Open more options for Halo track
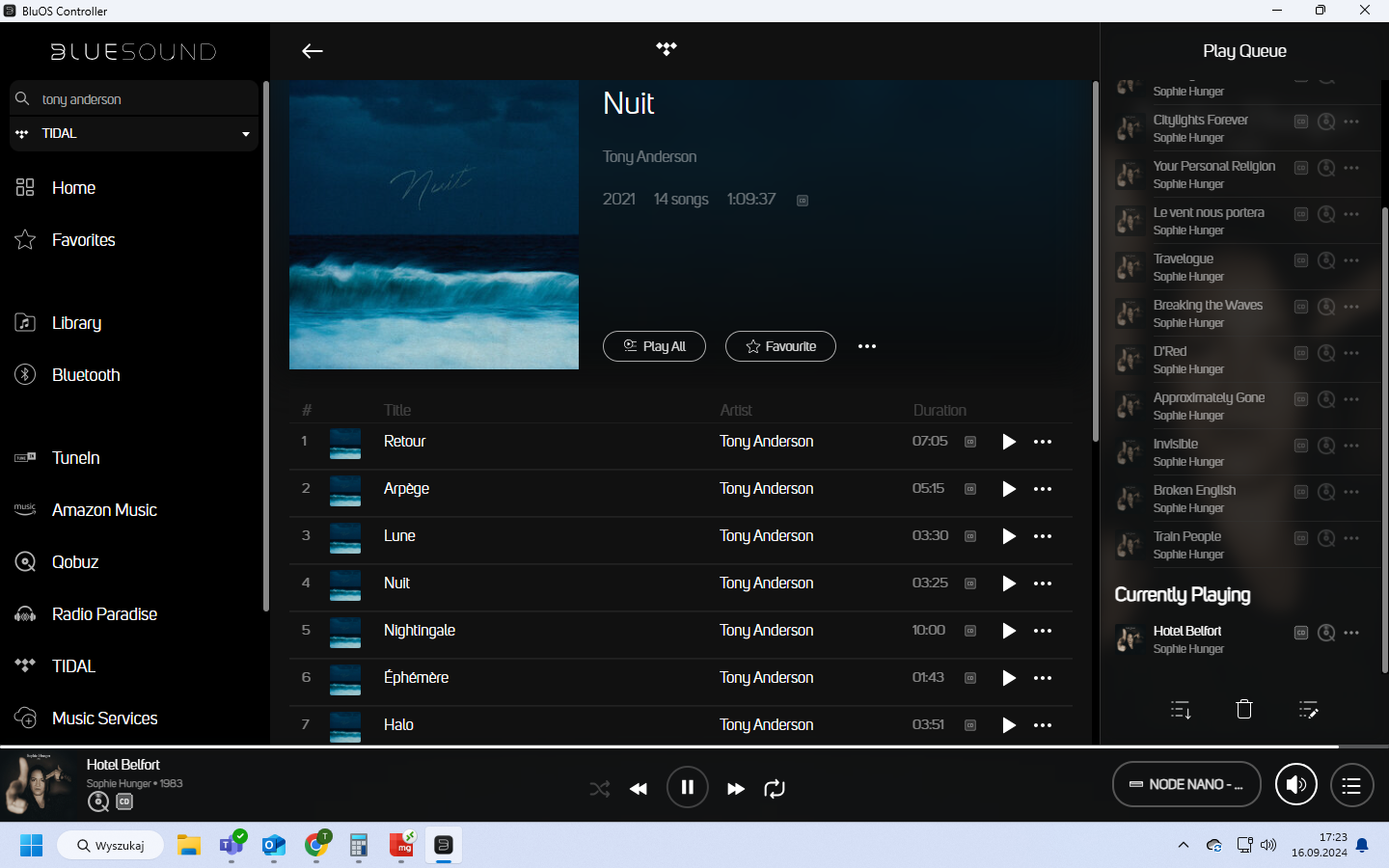Screen dimensions: 1389x868 click(1043, 725)
